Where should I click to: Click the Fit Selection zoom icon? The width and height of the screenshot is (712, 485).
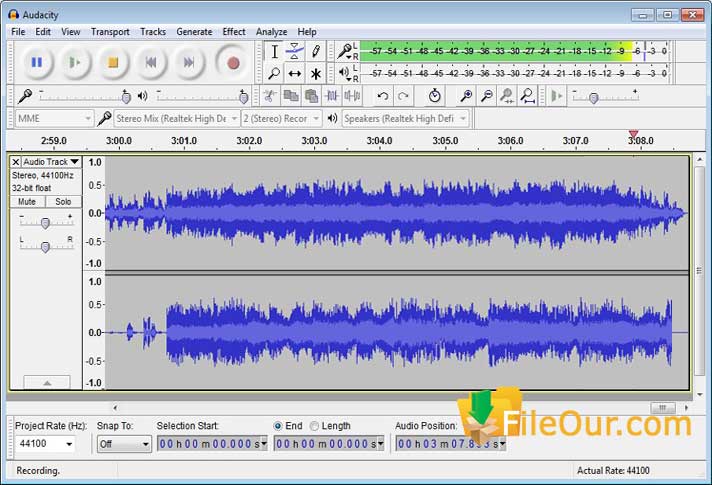[x=507, y=96]
